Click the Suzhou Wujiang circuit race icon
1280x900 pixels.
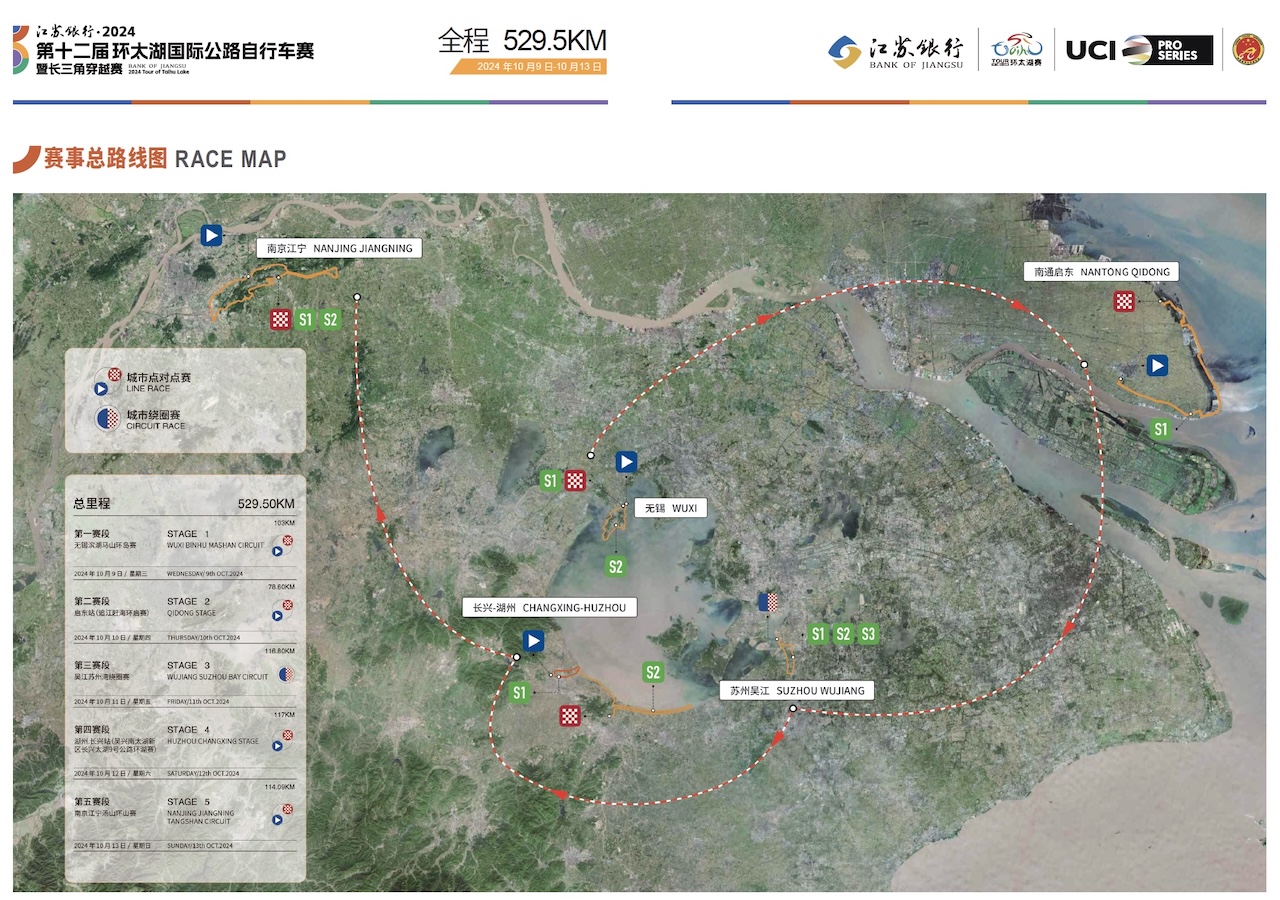click(x=769, y=602)
